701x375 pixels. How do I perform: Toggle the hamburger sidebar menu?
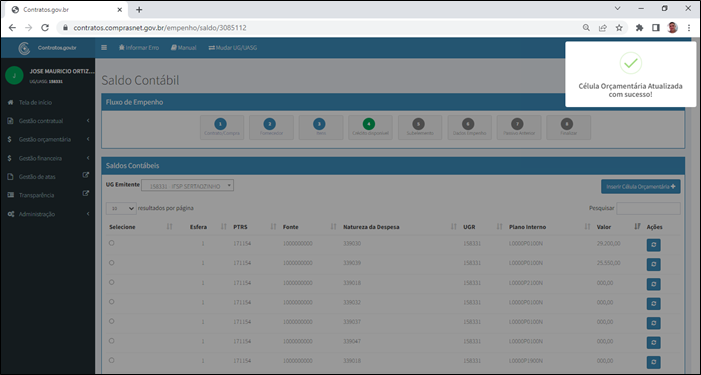pos(104,48)
